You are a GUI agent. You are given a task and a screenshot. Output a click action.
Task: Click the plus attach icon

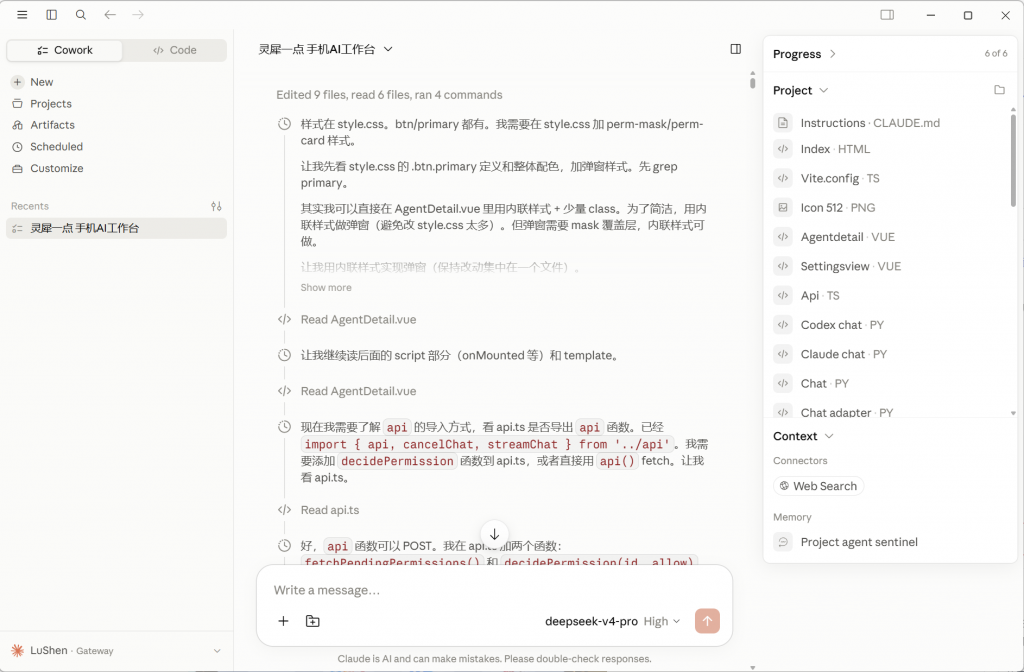283,621
